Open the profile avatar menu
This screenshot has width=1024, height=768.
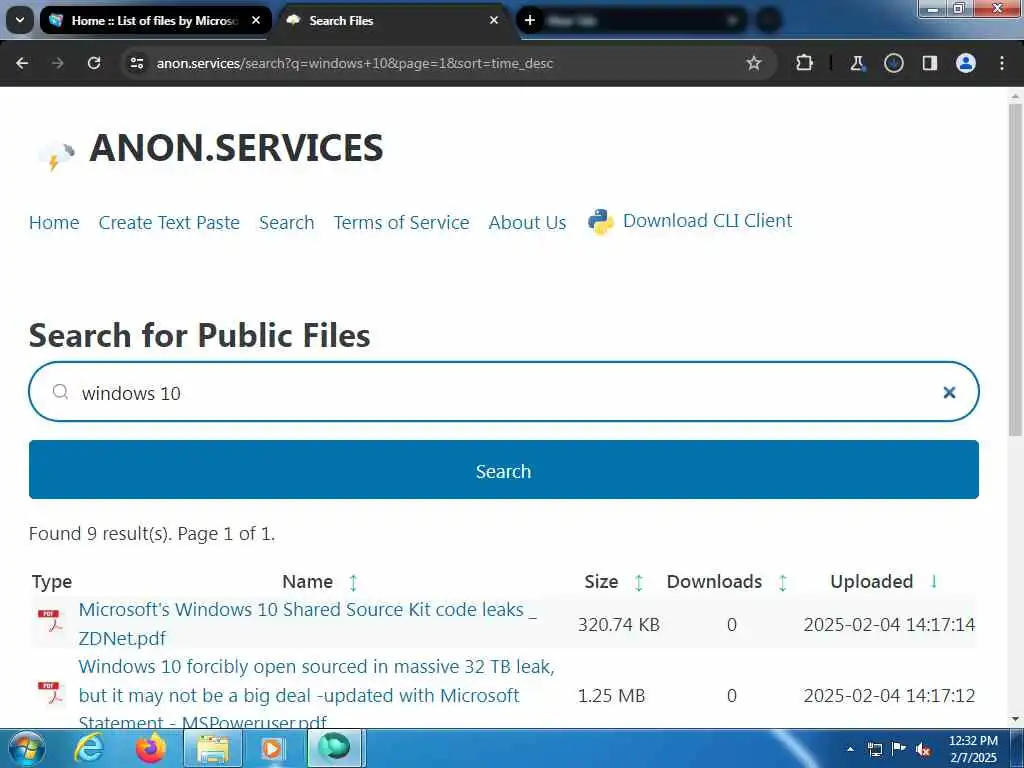point(966,63)
